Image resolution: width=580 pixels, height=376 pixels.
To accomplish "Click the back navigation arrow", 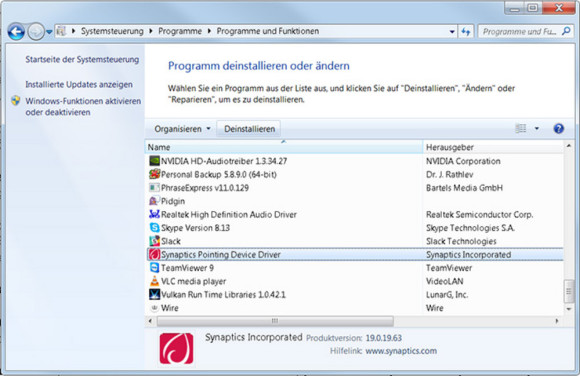I will 16,32.
